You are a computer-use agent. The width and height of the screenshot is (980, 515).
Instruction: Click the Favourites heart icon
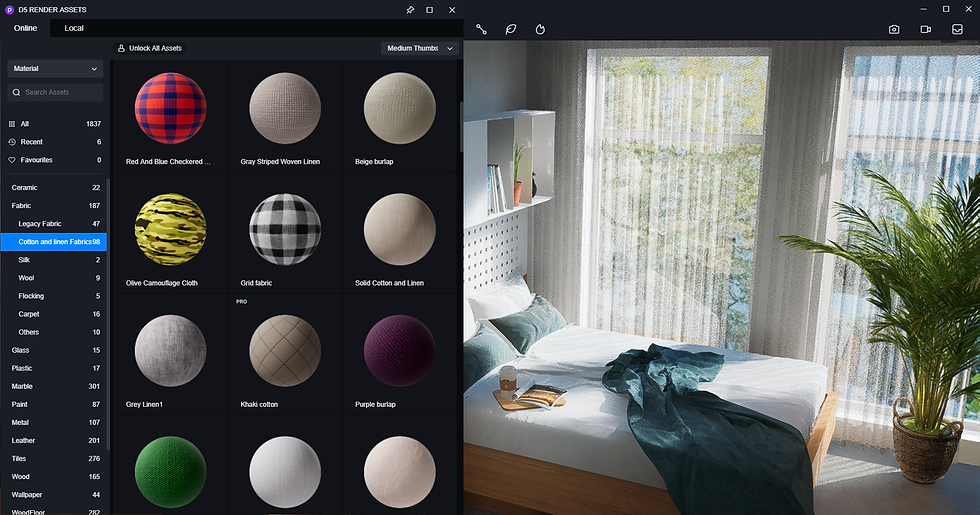click(11, 160)
